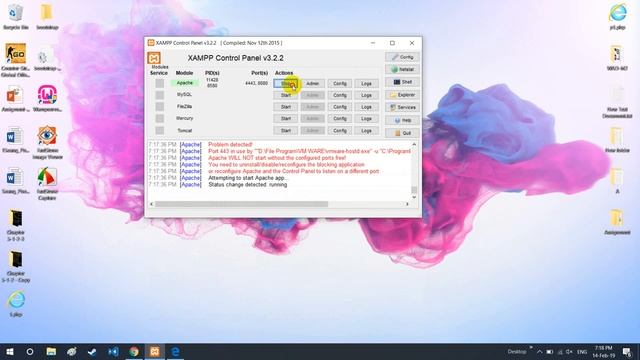View the Tomcat Logs

click(366, 131)
